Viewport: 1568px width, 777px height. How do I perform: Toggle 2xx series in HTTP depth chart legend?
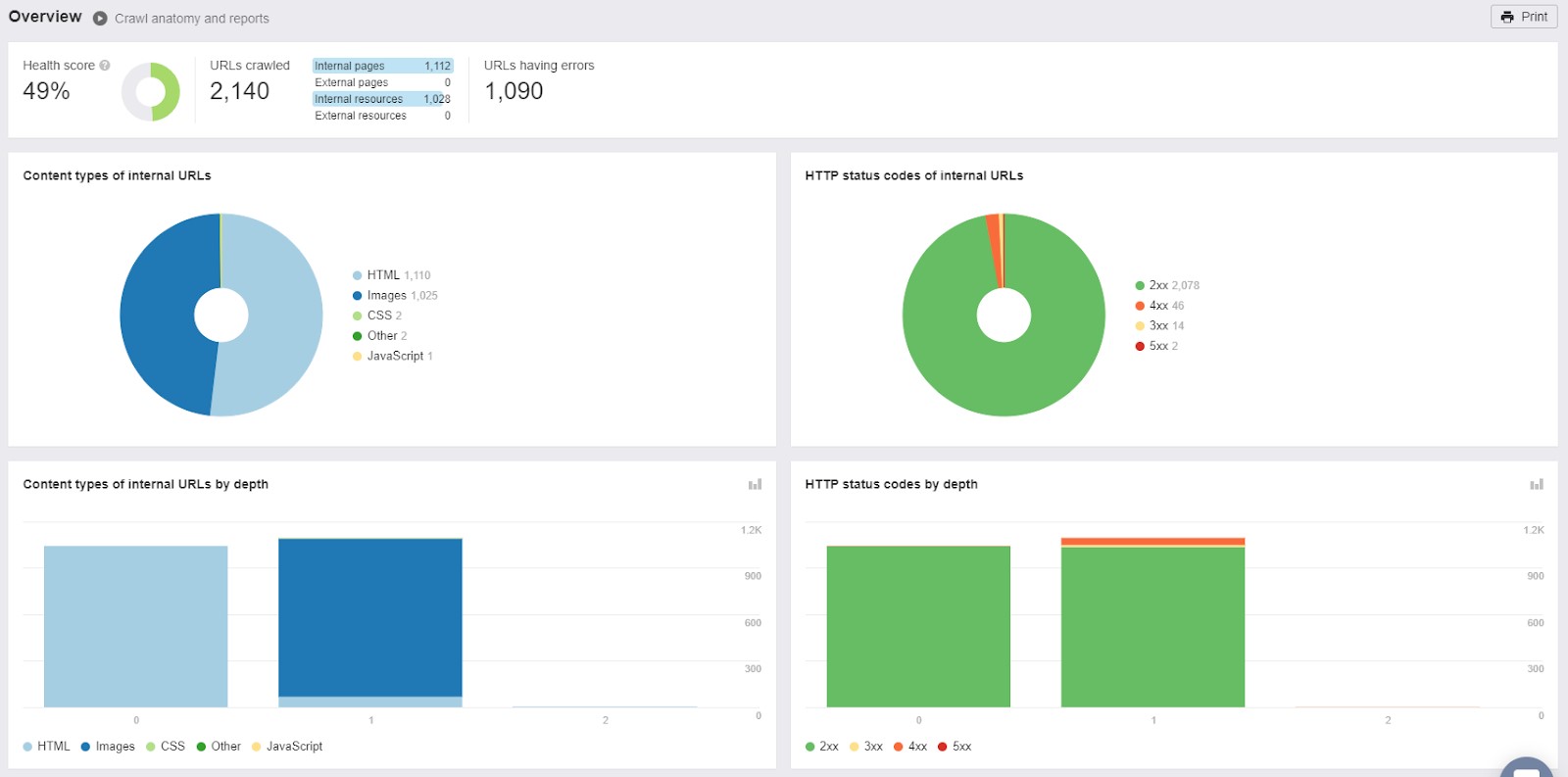[x=821, y=747]
